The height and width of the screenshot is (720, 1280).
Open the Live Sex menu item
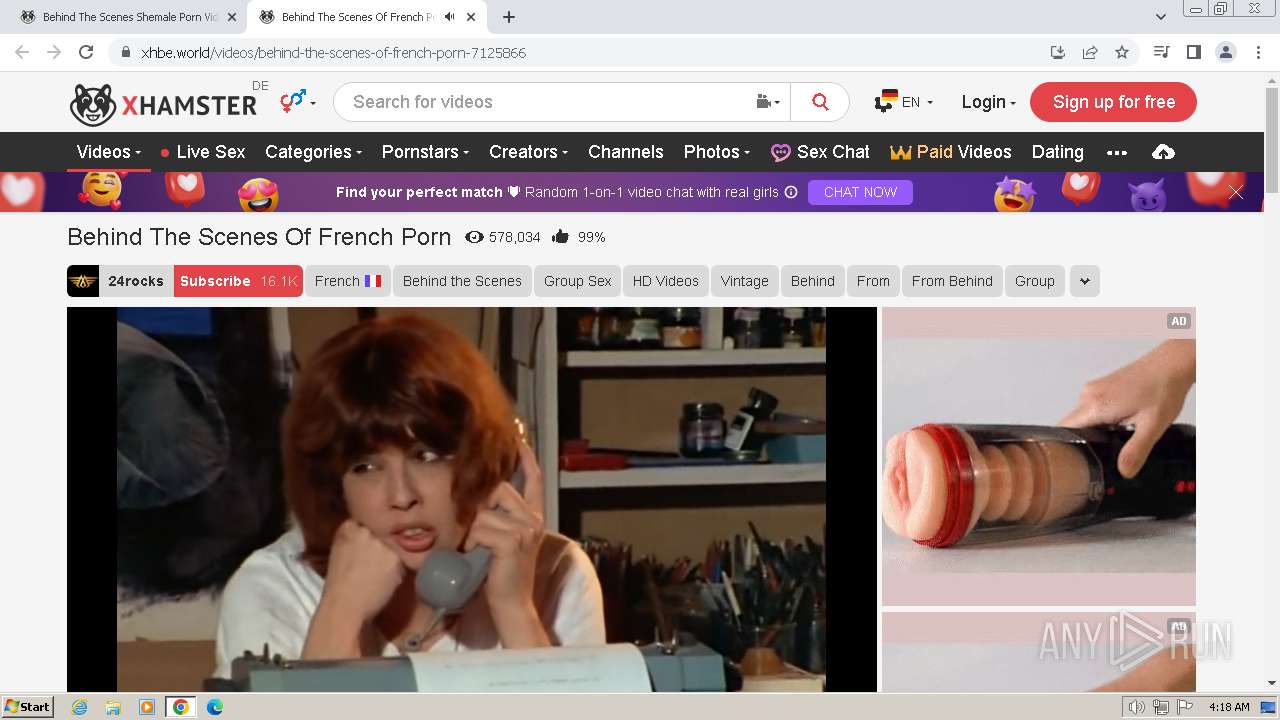[202, 152]
